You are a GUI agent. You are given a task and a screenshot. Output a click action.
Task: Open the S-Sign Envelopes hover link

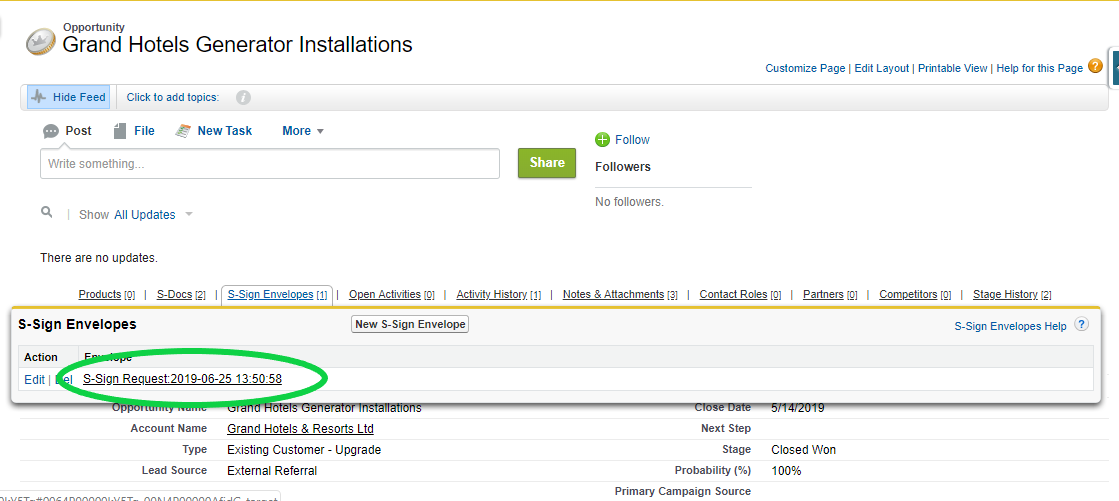tap(278, 294)
